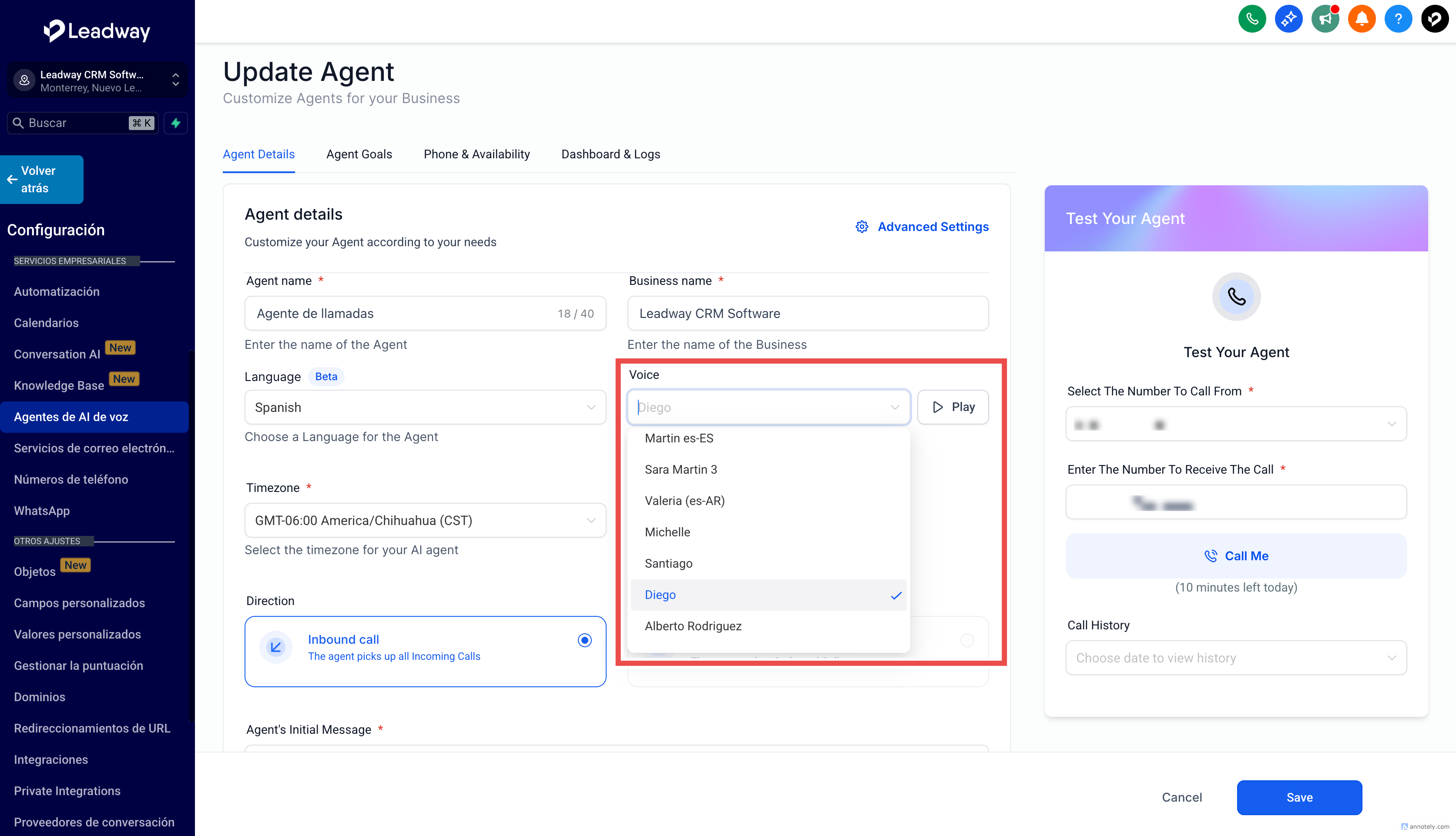The image size is (1456, 836).
Task: Play the selected voice sample
Action: (x=952, y=407)
